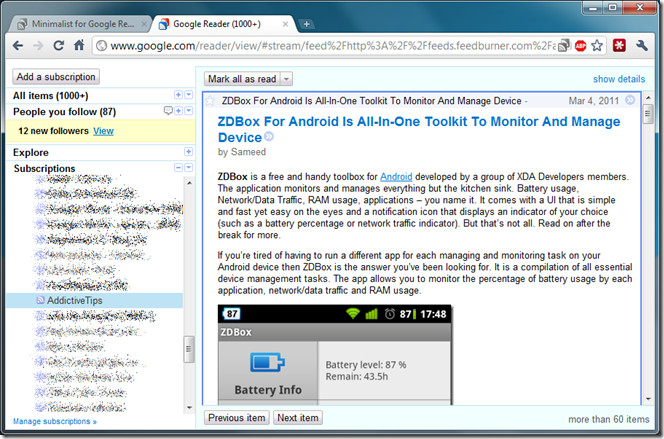The width and height of the screenshot is (664, 439).
Task: Go to the Previous item
Action: point(236,418)
